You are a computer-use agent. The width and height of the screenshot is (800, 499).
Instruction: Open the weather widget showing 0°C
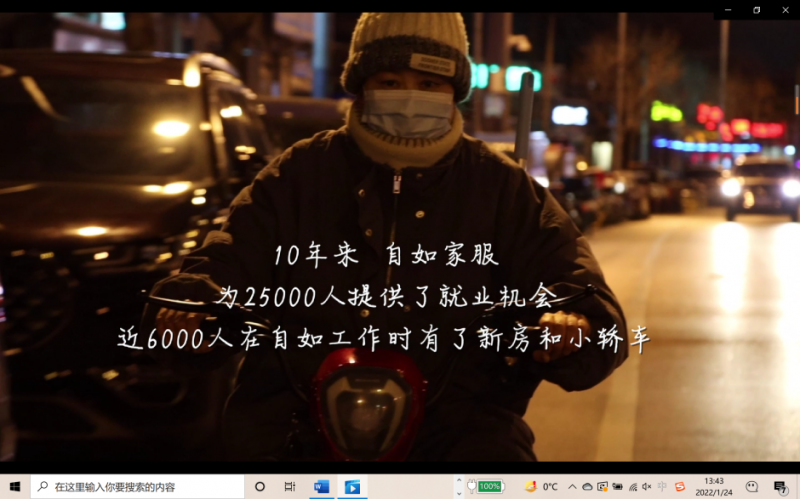[x=541, y=487]
